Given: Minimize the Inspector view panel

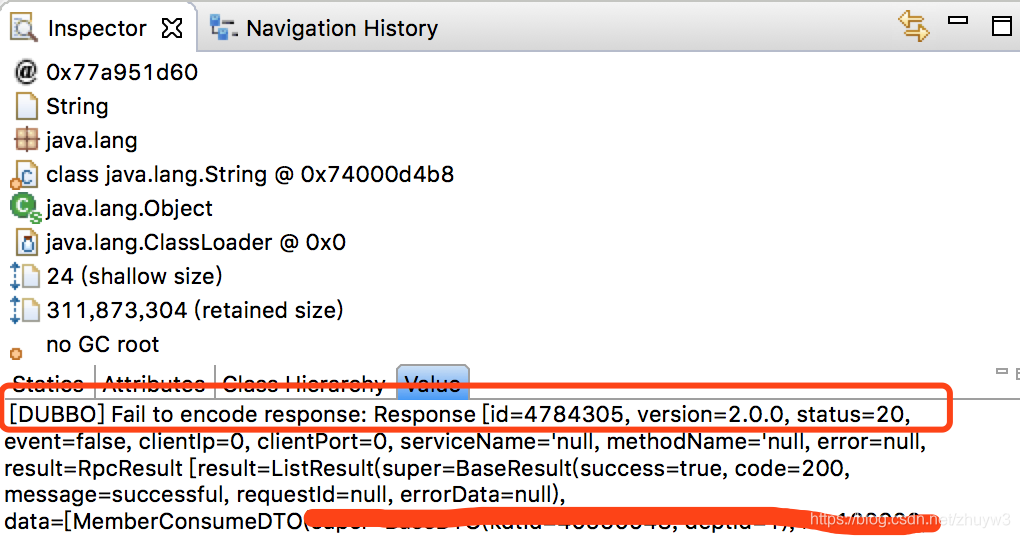Looking at the screenshot, I should (x=958, y=21).
